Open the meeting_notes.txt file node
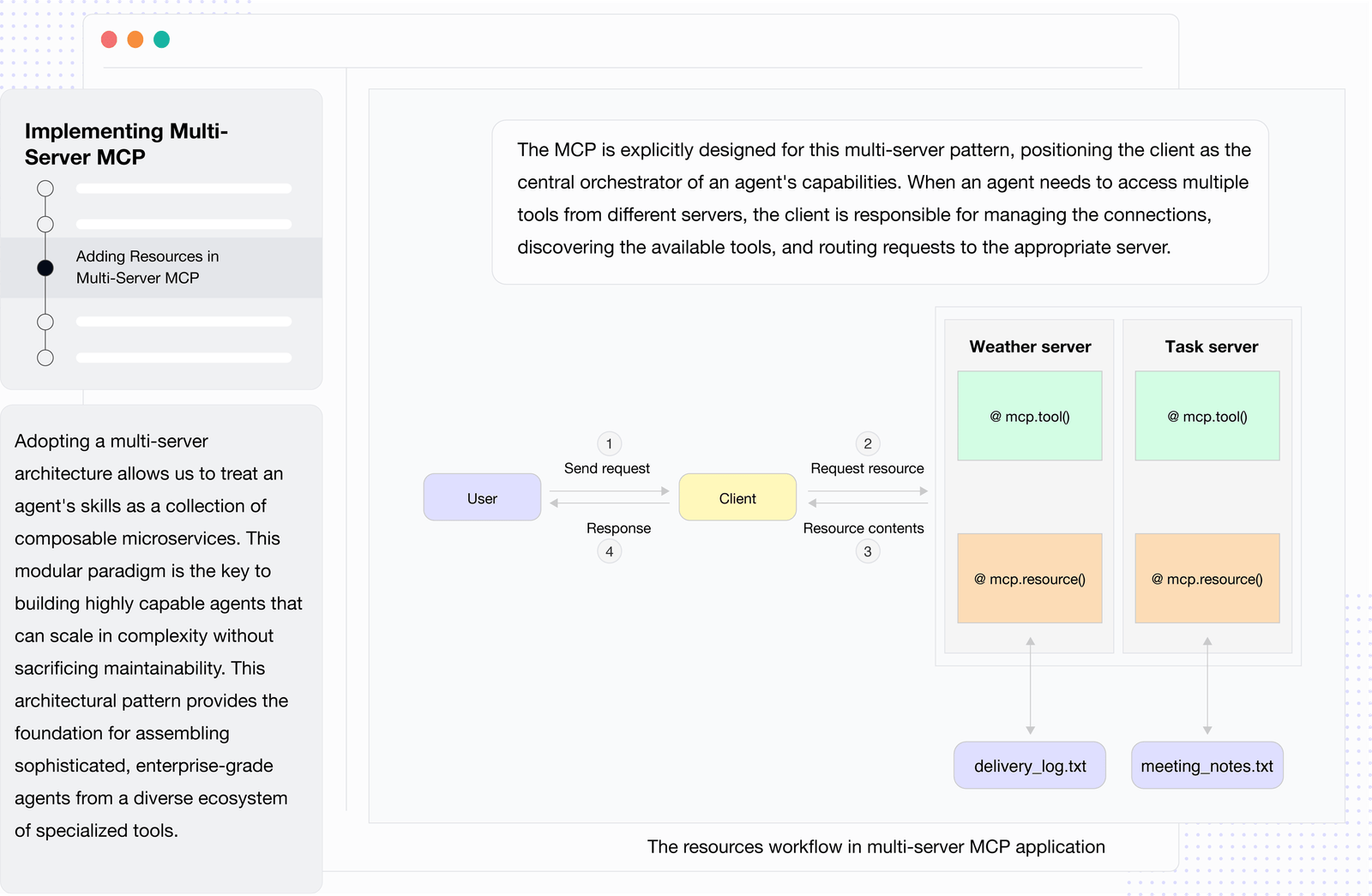 pos(1207,766)
